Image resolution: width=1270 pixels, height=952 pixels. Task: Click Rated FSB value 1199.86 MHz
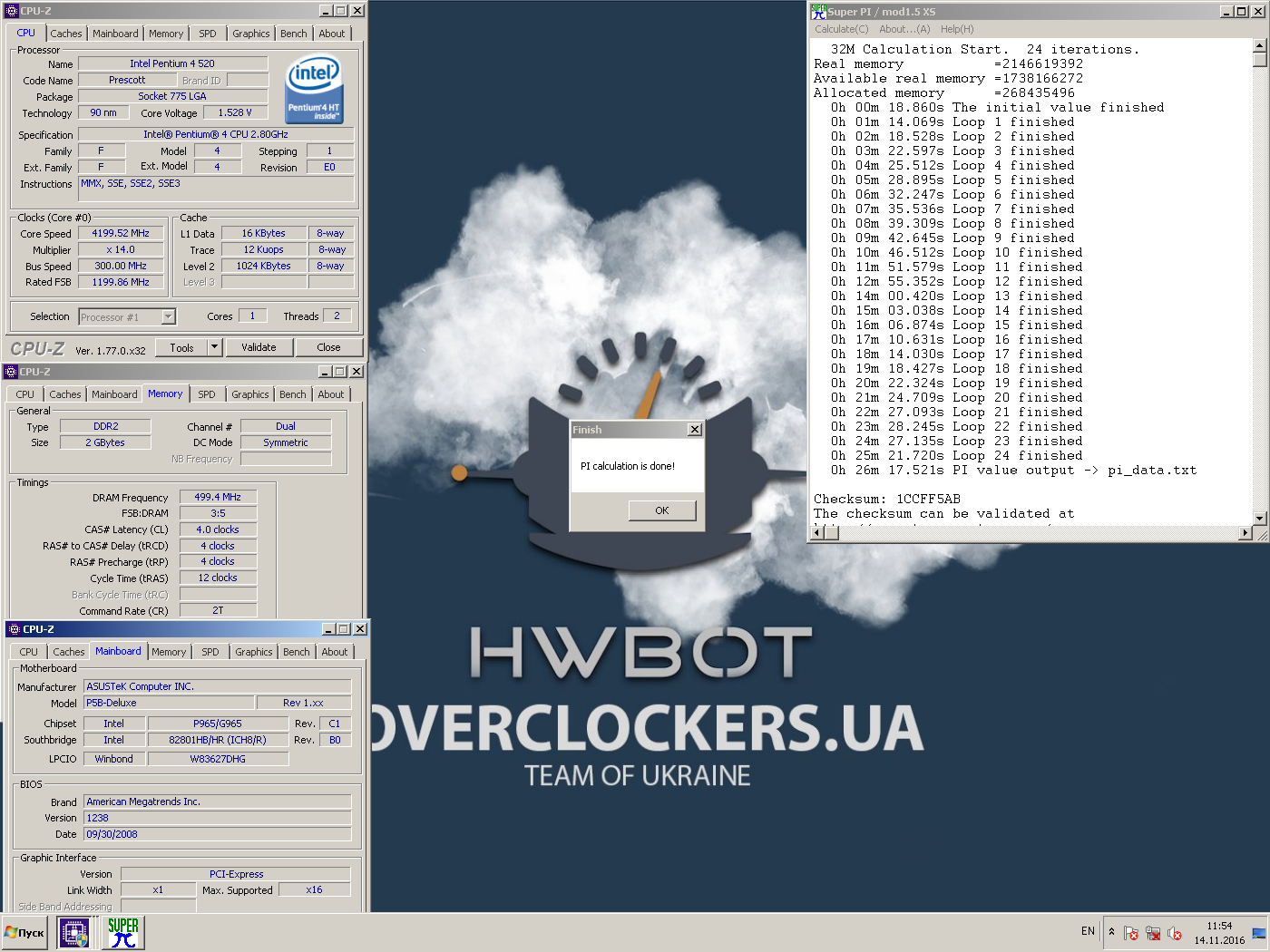pyautogui.click(x=121, y=282)
